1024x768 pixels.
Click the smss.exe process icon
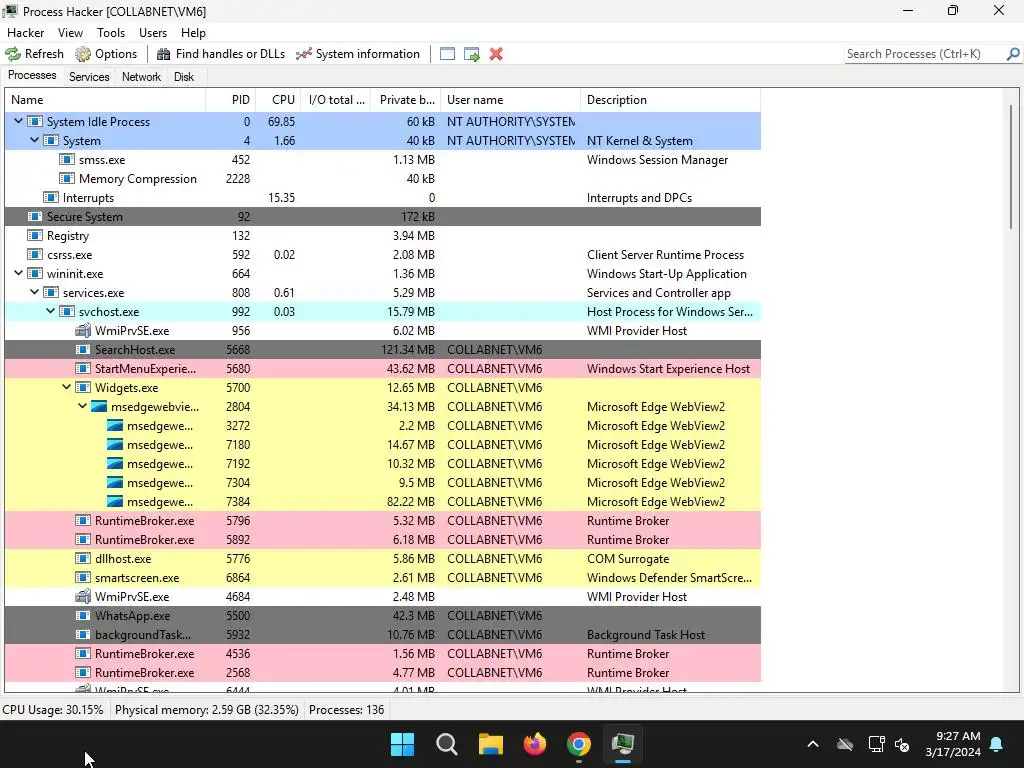67,159
